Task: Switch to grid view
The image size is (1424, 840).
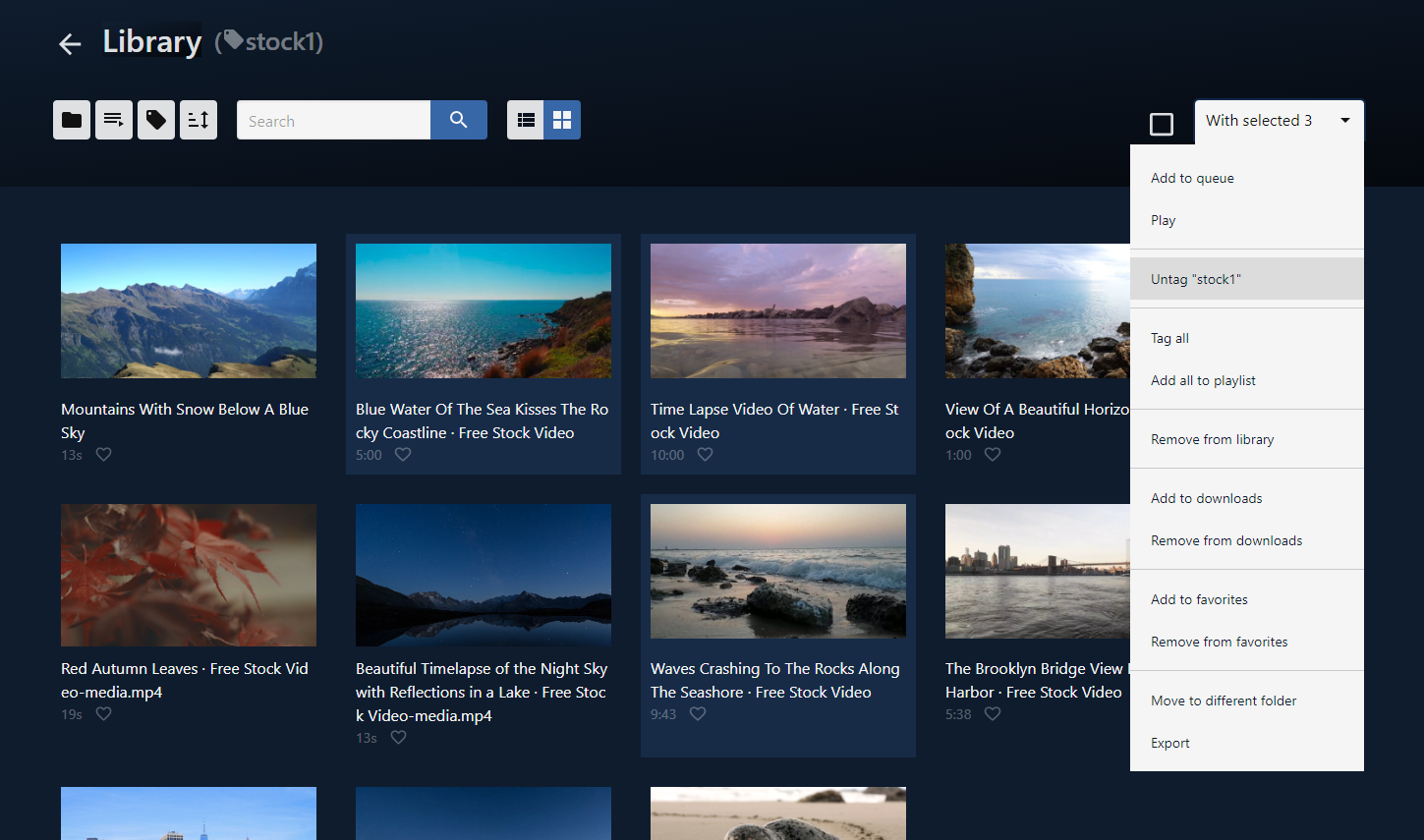Action: (x=562, y=120)
